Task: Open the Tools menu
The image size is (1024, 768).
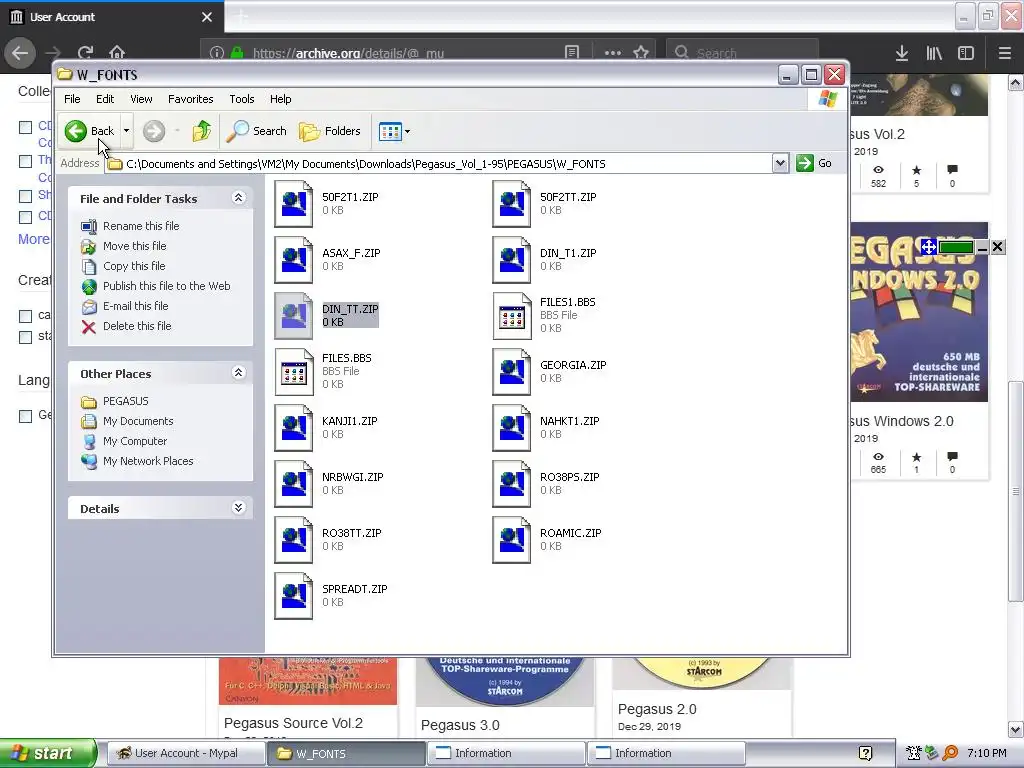Action: pyautogui.click(x=242, y=99)
